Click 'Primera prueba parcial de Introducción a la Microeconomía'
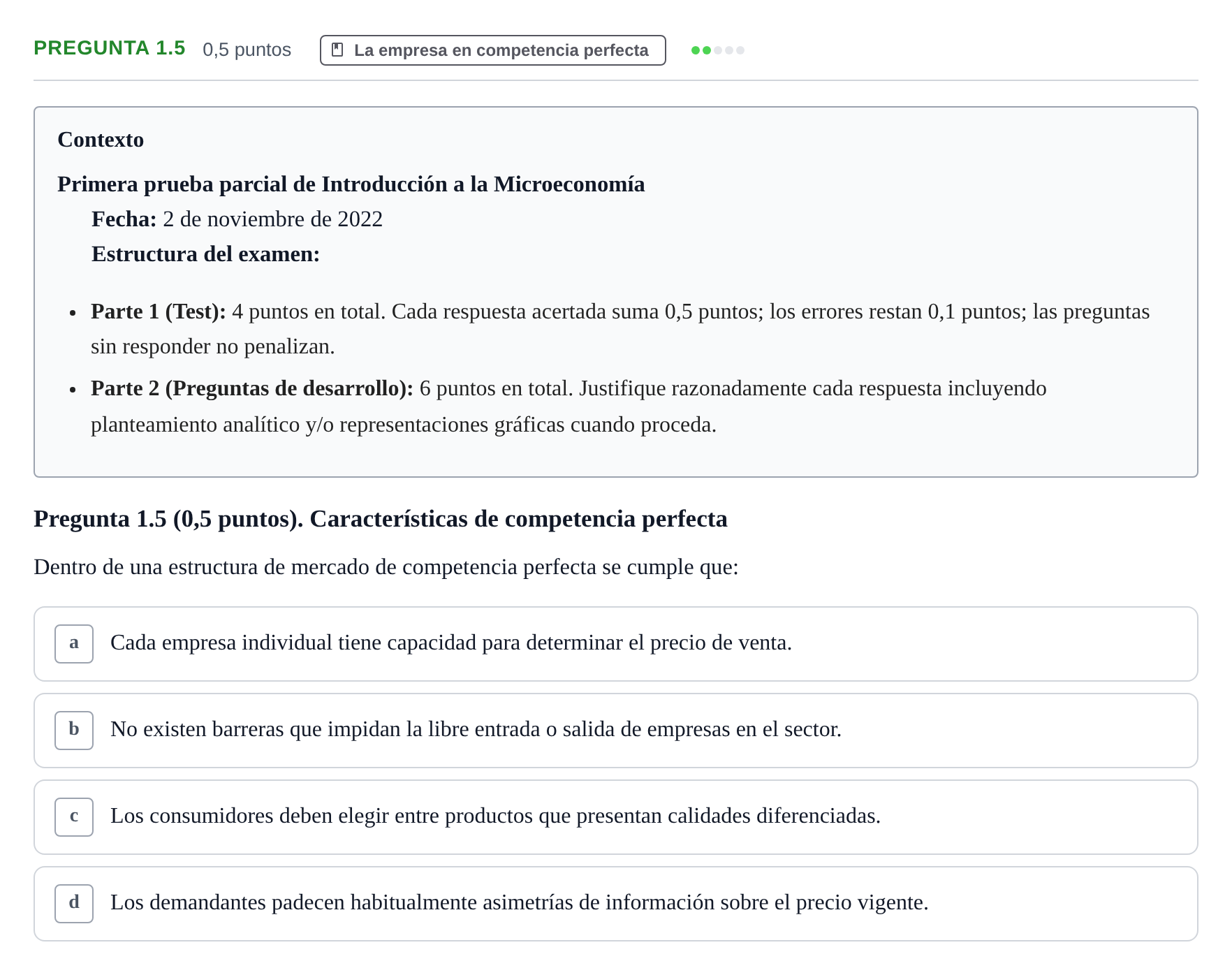 [x=351, y=184]
